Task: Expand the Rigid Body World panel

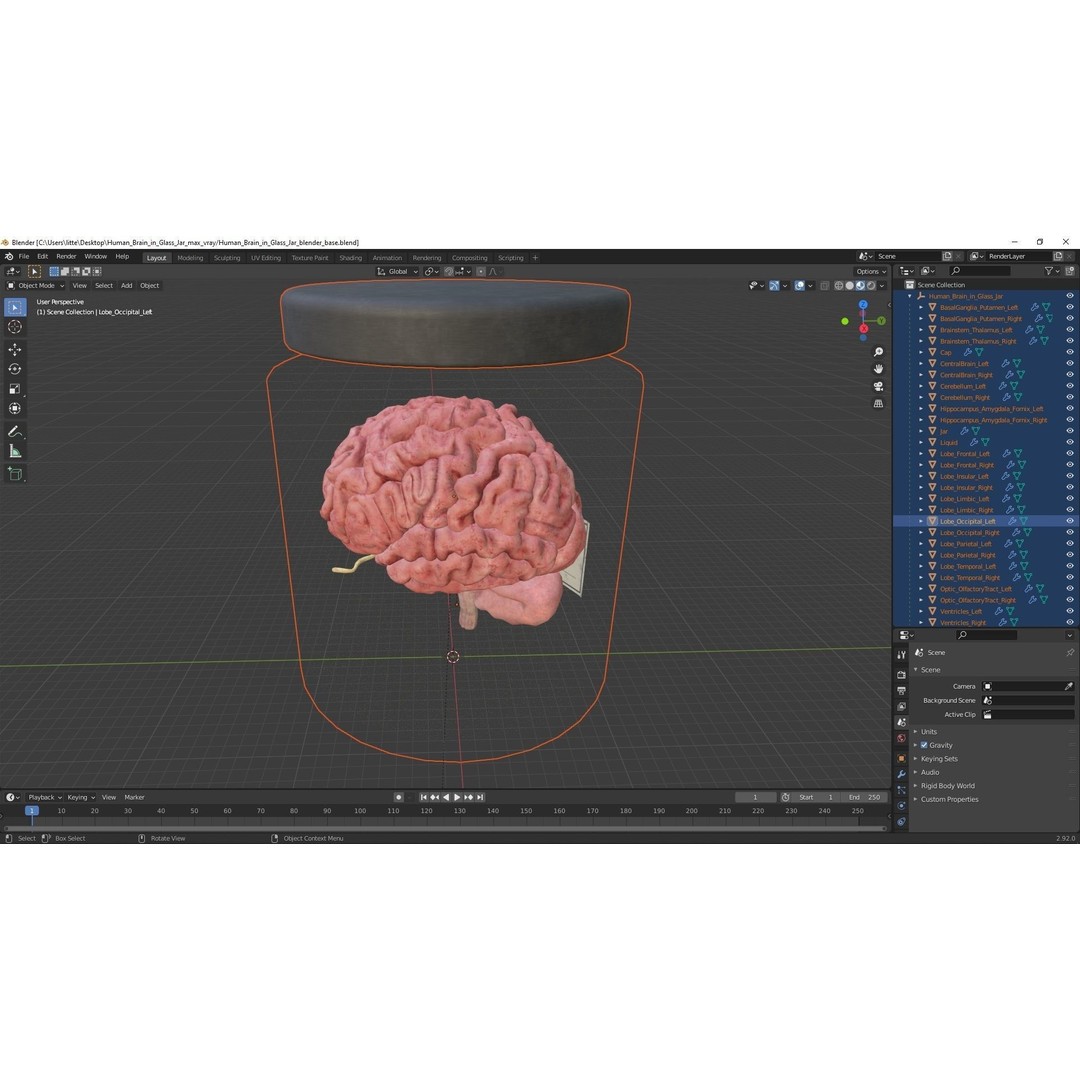Action: [x=947, y=786]
